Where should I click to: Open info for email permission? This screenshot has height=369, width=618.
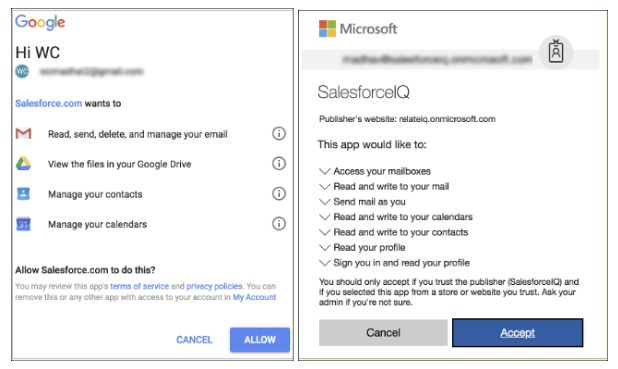point(279,134)
